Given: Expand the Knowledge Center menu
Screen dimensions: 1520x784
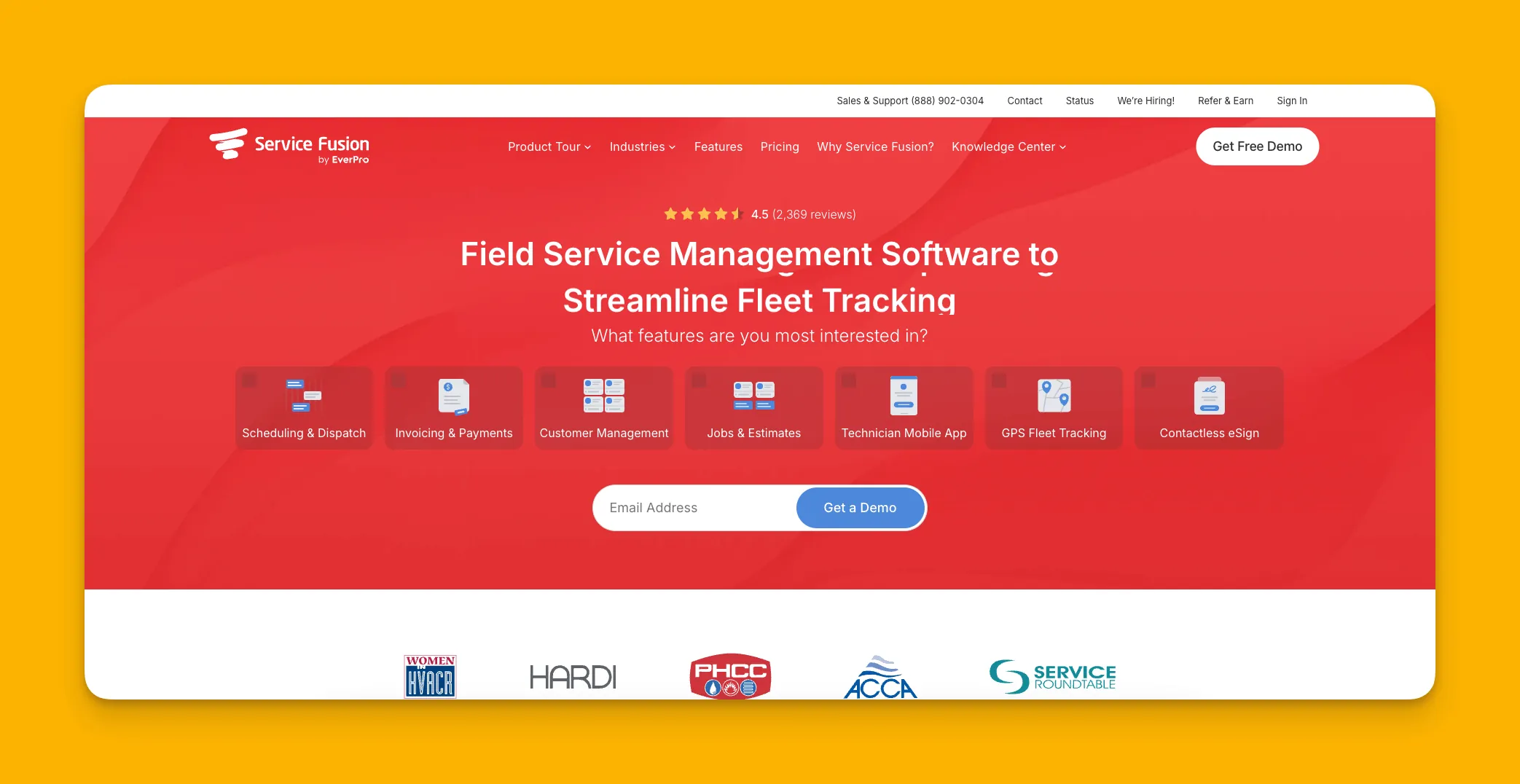Looking at the screenshot, I should click(1008, 146).
